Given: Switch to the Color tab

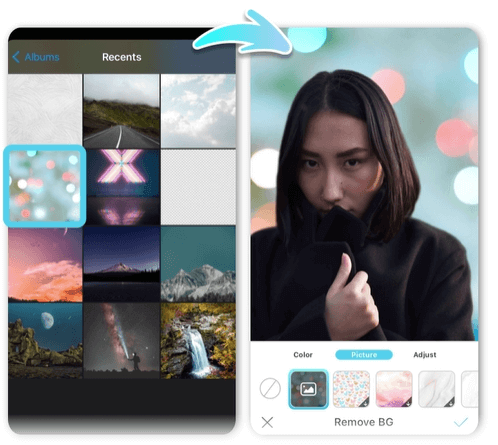Looking at the screenshot, I should (x=303, y=355).
